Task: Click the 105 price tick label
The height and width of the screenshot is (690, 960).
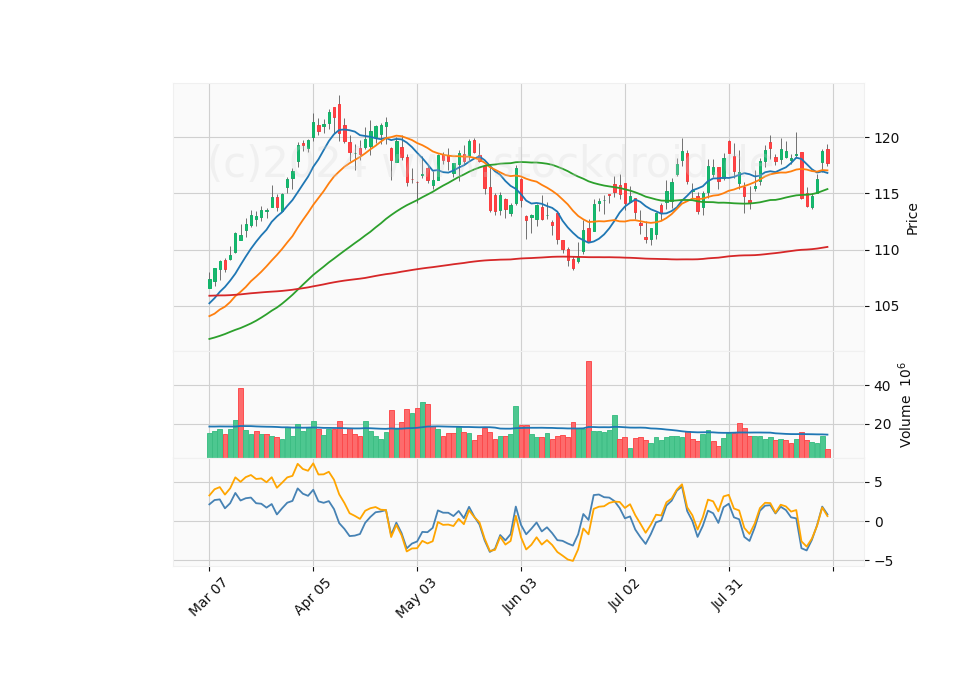Action: (886, 306)
